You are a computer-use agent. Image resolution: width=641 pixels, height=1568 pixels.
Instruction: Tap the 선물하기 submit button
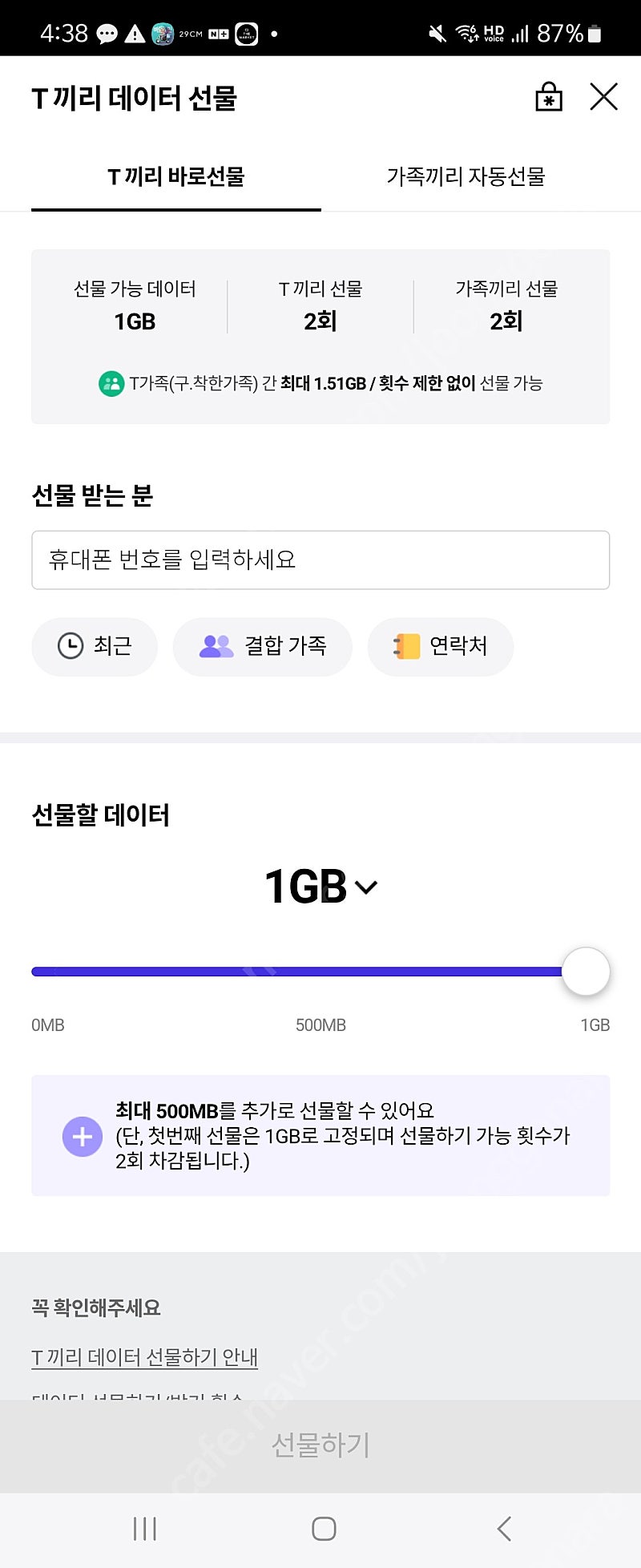(x=320, y=1445)
